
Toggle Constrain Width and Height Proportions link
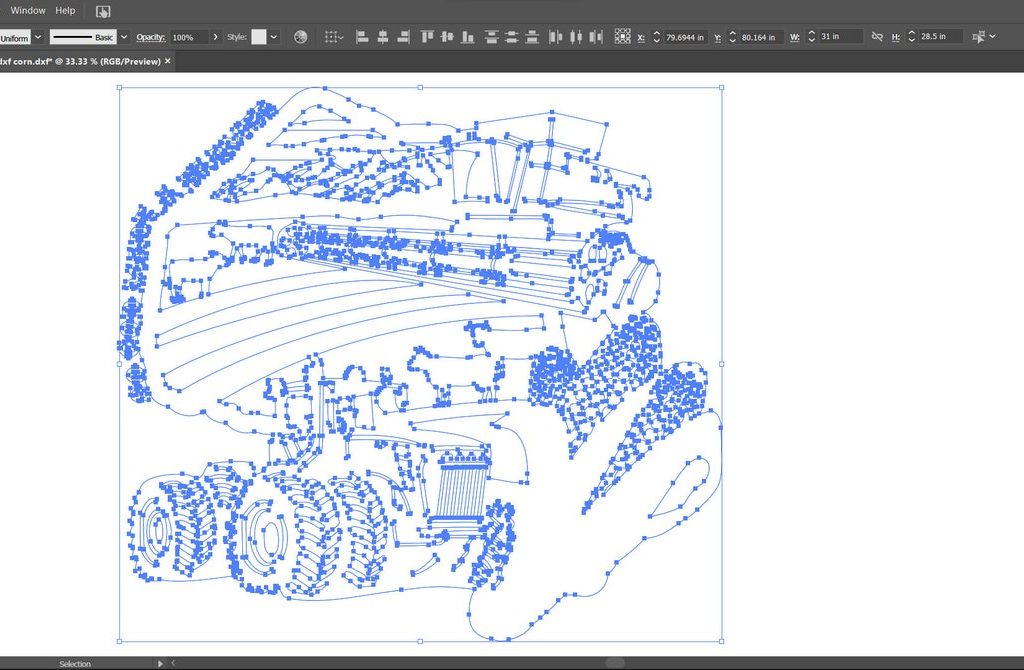tap(877, 37)
